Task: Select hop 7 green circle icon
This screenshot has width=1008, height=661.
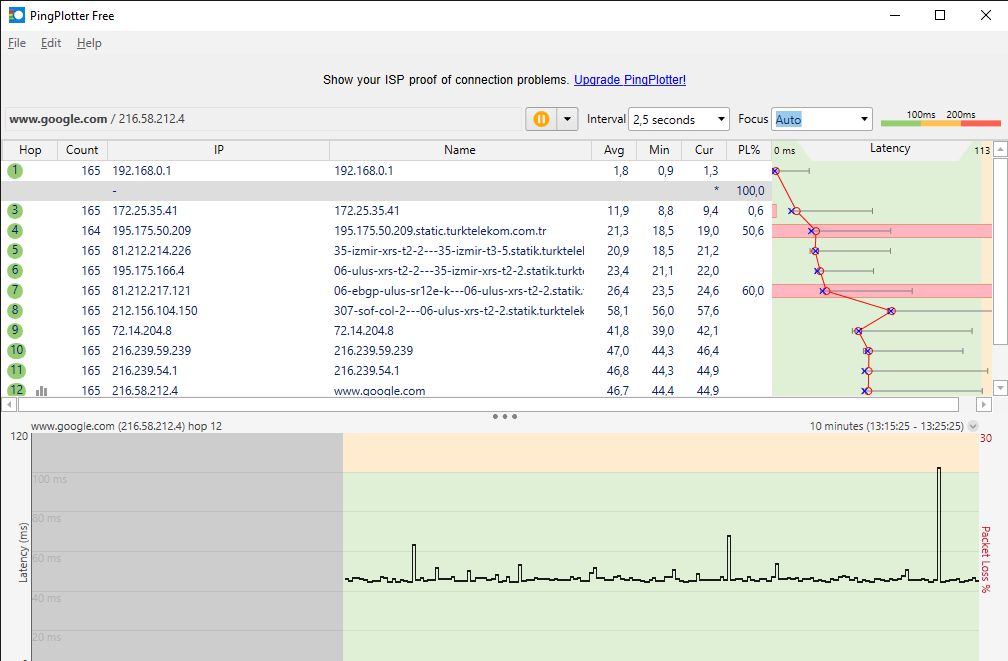Action: pyautogui.click(x=15, y=290)
